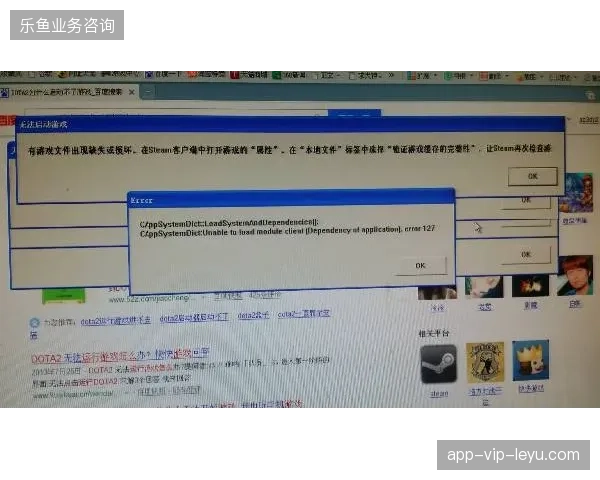Open the result titled DOTA2 无法运行游戏怎么办
This screenshot has height=480, width=600.
point(120,355)
